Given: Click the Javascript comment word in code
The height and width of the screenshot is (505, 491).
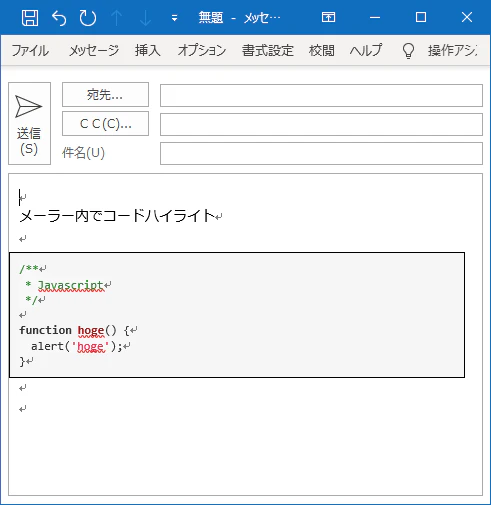Looking at the screenshot, I should coord(71,285).
